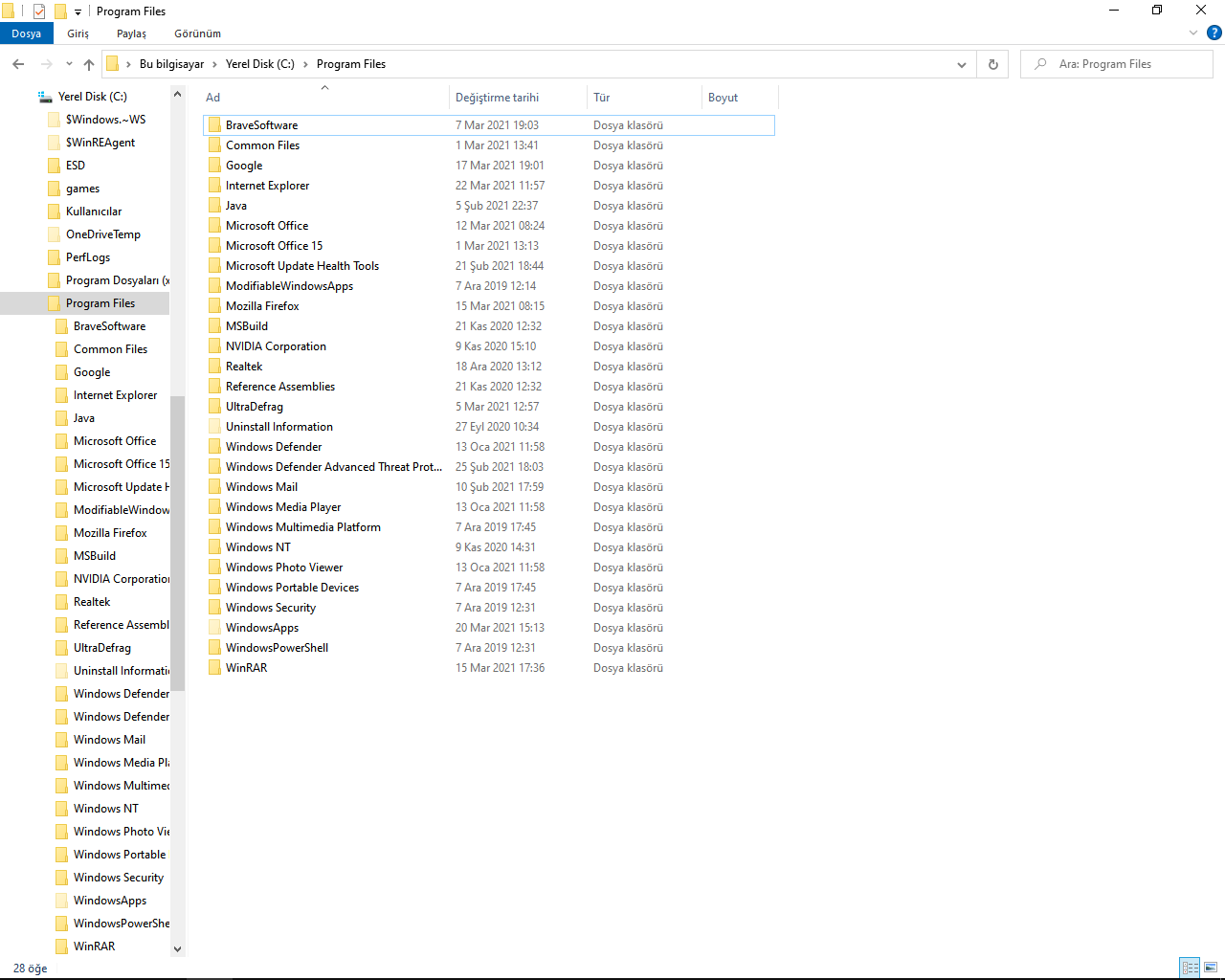Expand the ribbon with the chevron beside Help

[1193, 33]
